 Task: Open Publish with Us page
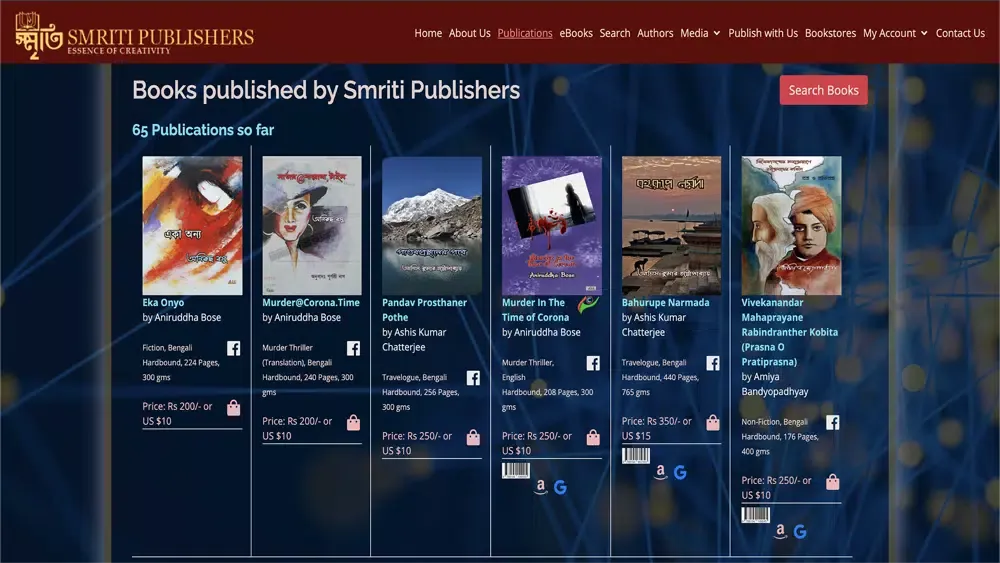[x=763, y=33]
